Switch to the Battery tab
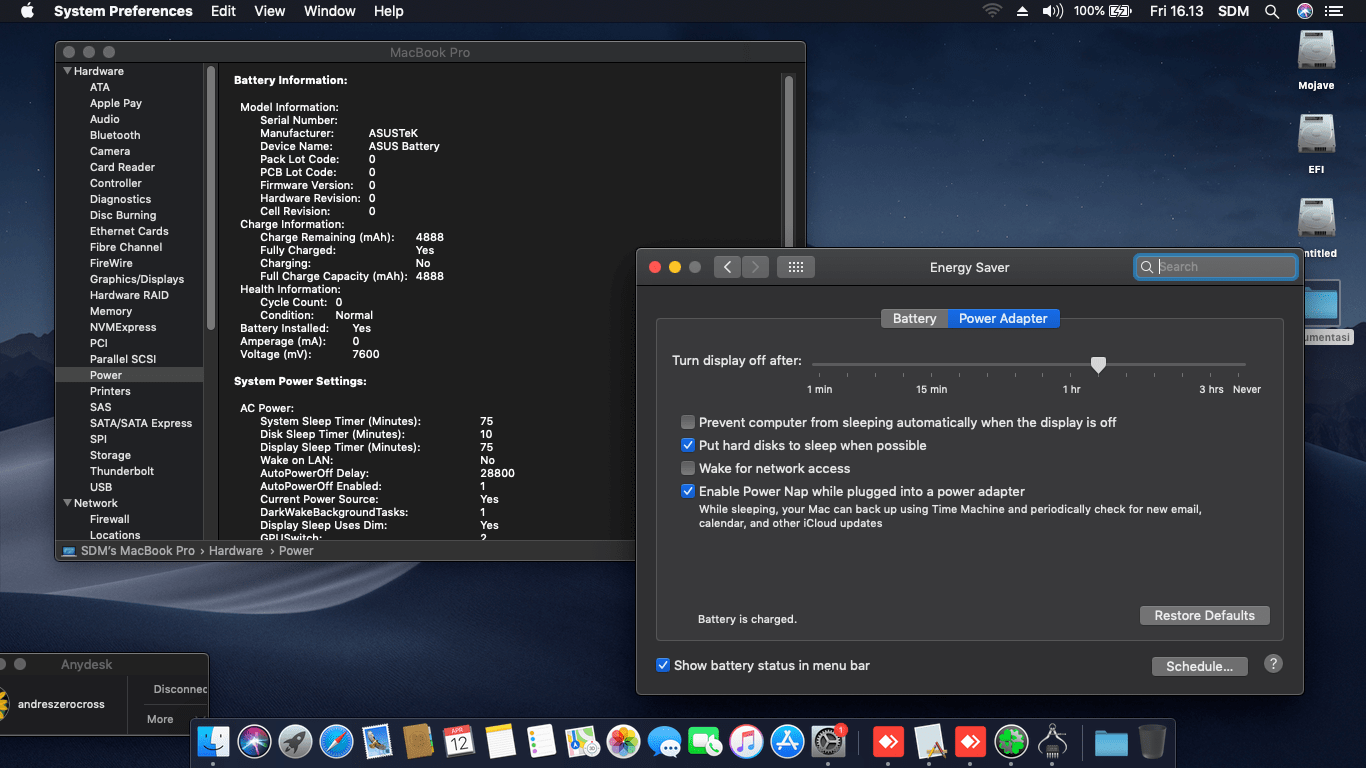 (x=914, y=318)
